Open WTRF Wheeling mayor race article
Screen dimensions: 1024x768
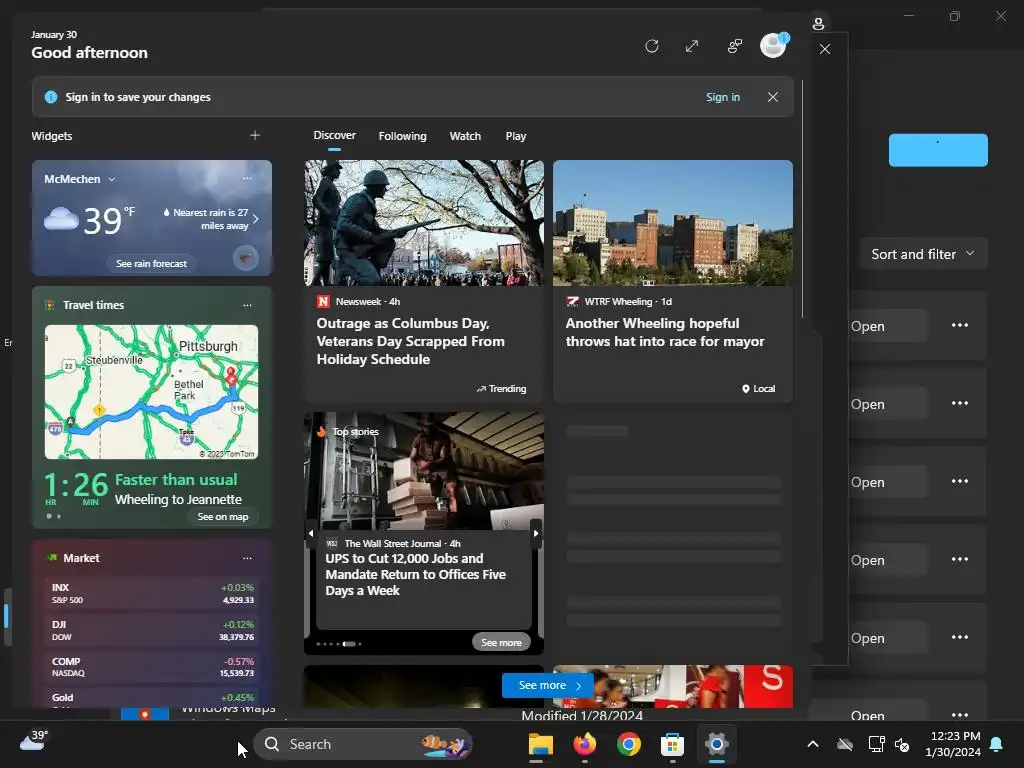pos(665,332)
